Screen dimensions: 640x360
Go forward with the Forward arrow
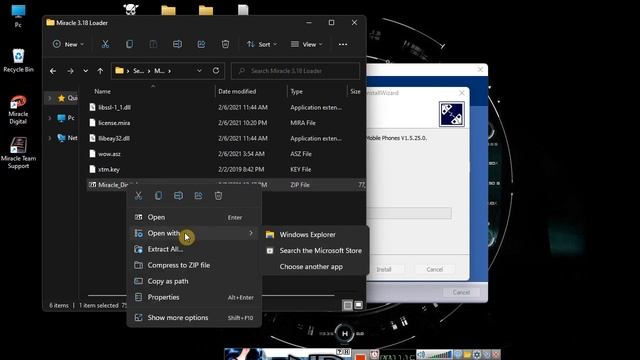(x=70, y=71)
